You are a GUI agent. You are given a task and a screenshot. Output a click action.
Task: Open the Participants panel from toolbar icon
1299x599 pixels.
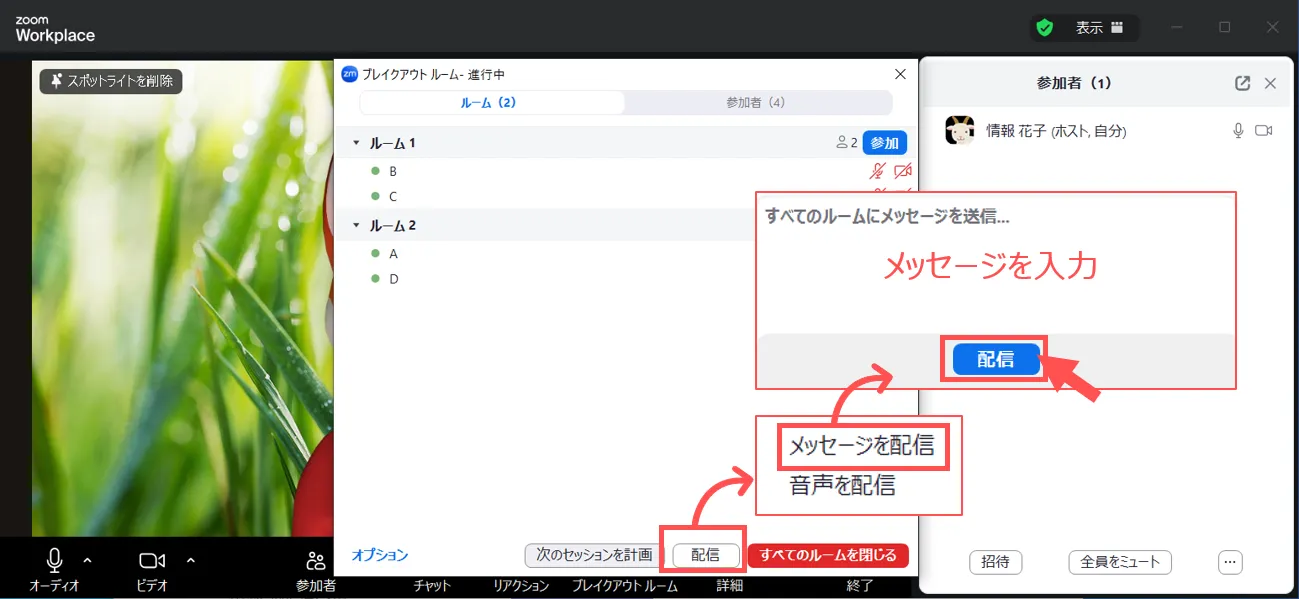click(x=316, y=561)
